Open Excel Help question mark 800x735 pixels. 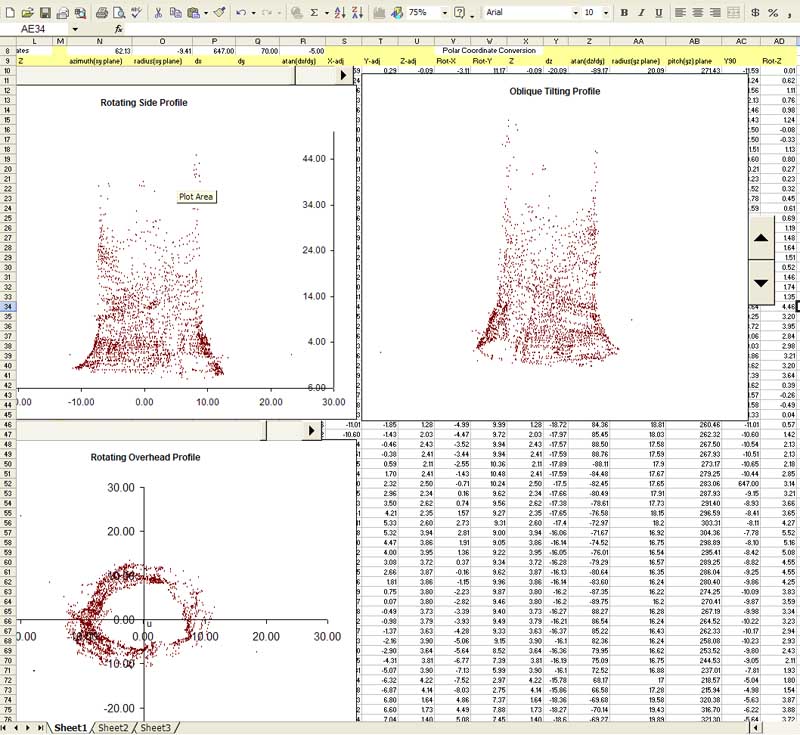(459, 13)
